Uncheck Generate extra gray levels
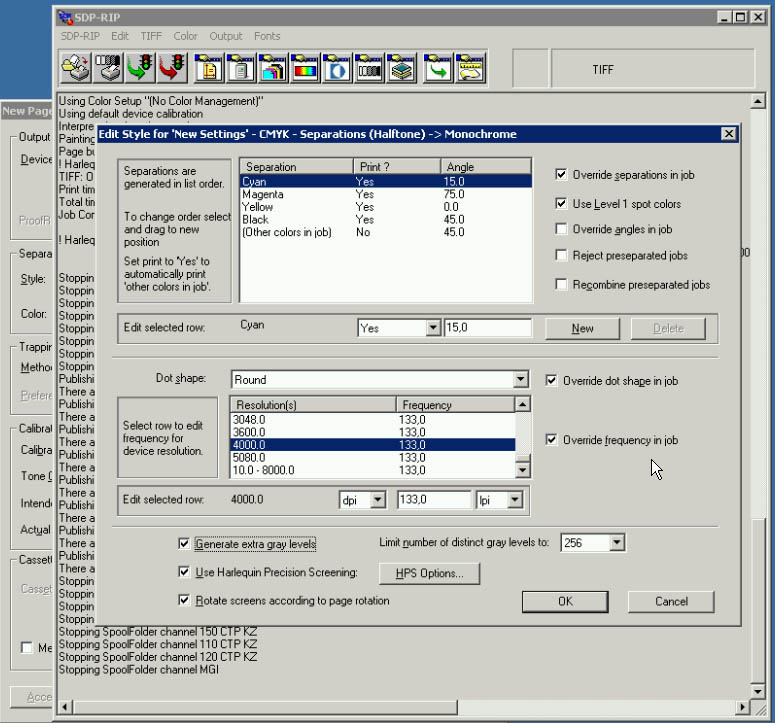The width and height of the screenshot is (775, 723). 183,544
